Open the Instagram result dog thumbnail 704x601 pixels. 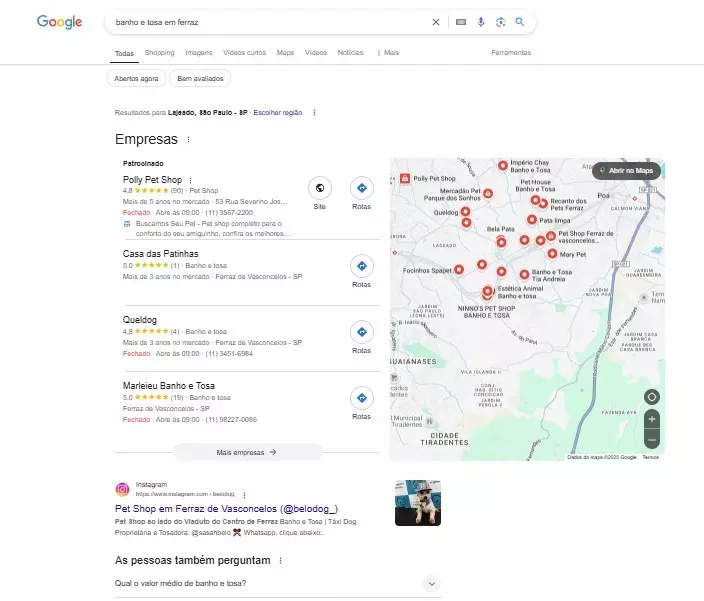coord(417,502)
